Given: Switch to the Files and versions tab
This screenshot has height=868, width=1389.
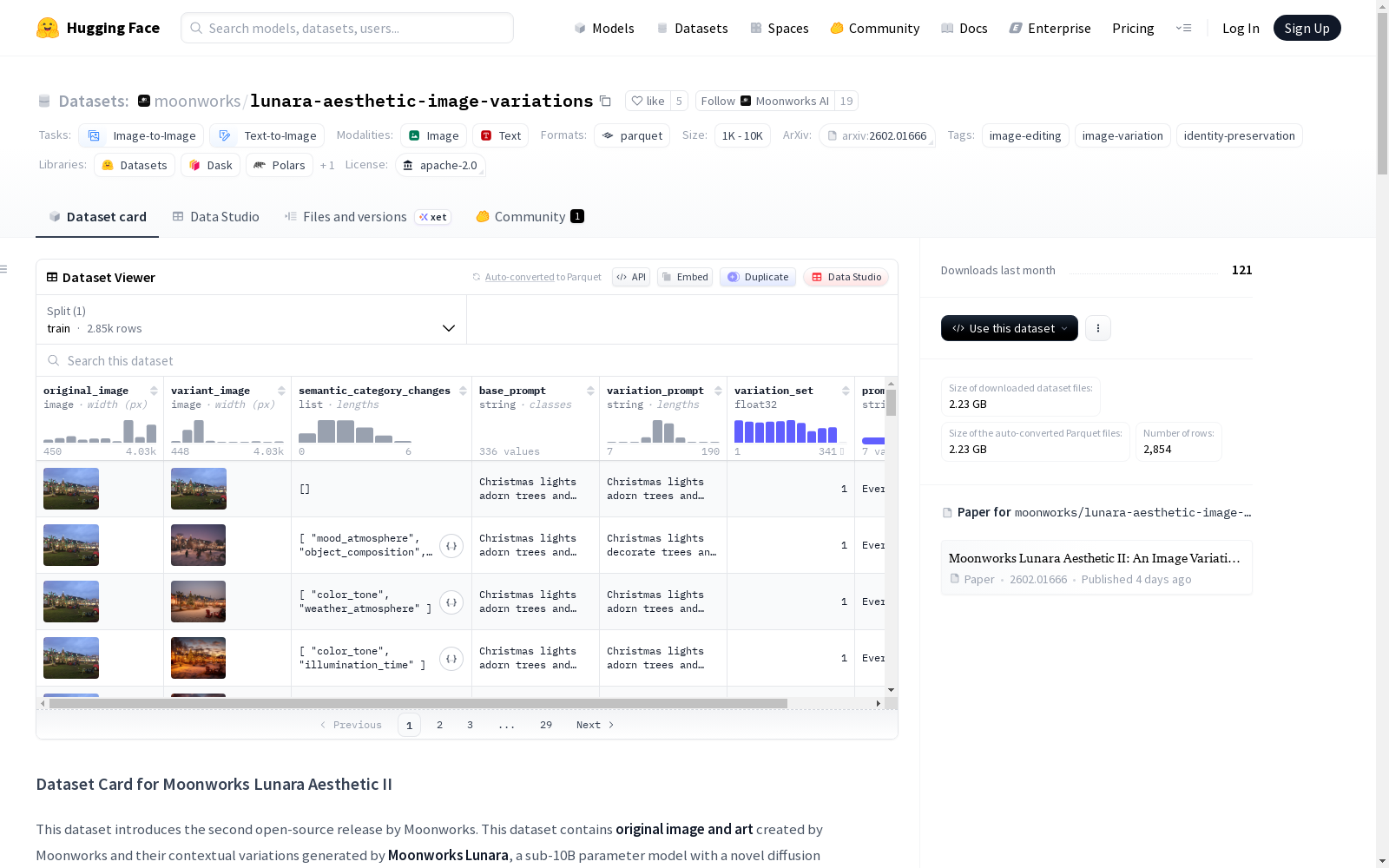Looking at the screenshot, I should tap(367, 217).
